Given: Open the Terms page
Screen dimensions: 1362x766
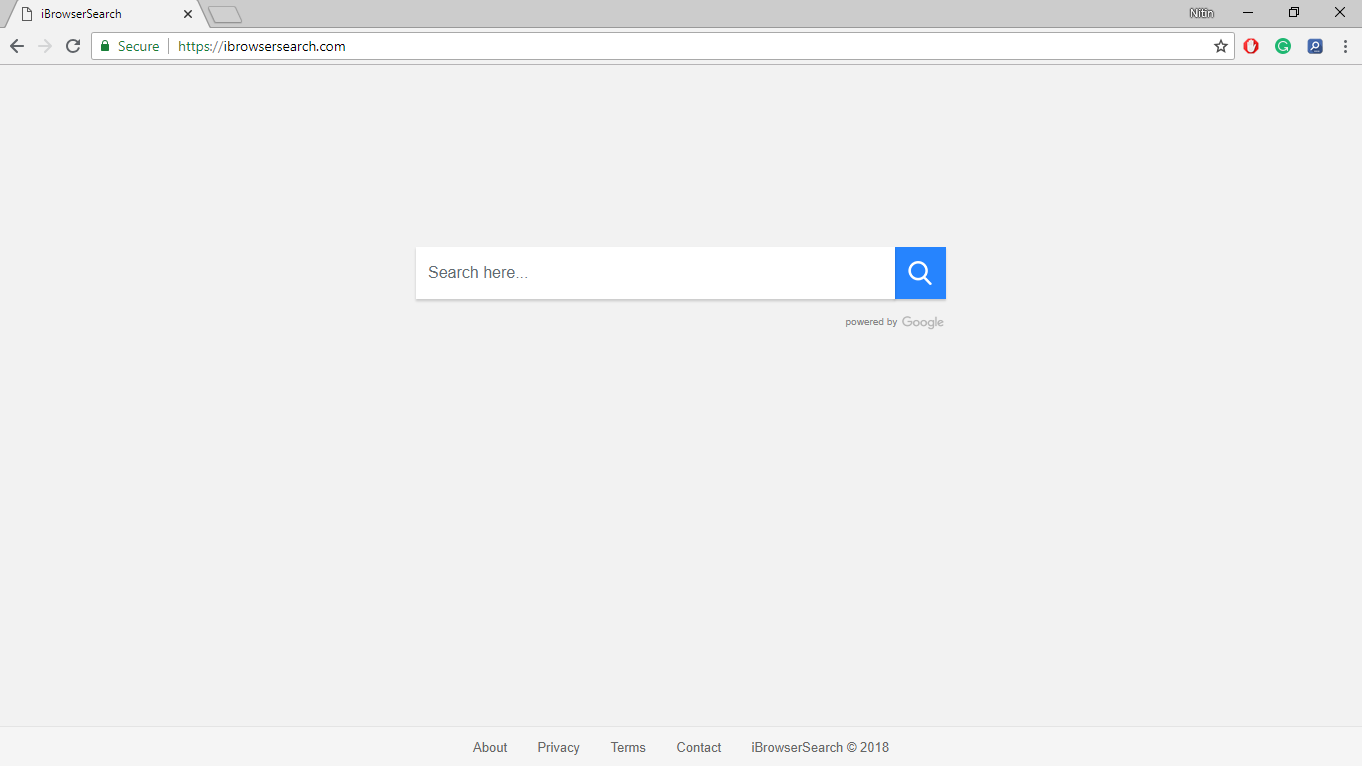Looking at the screenshot, I should pos(628,747).
